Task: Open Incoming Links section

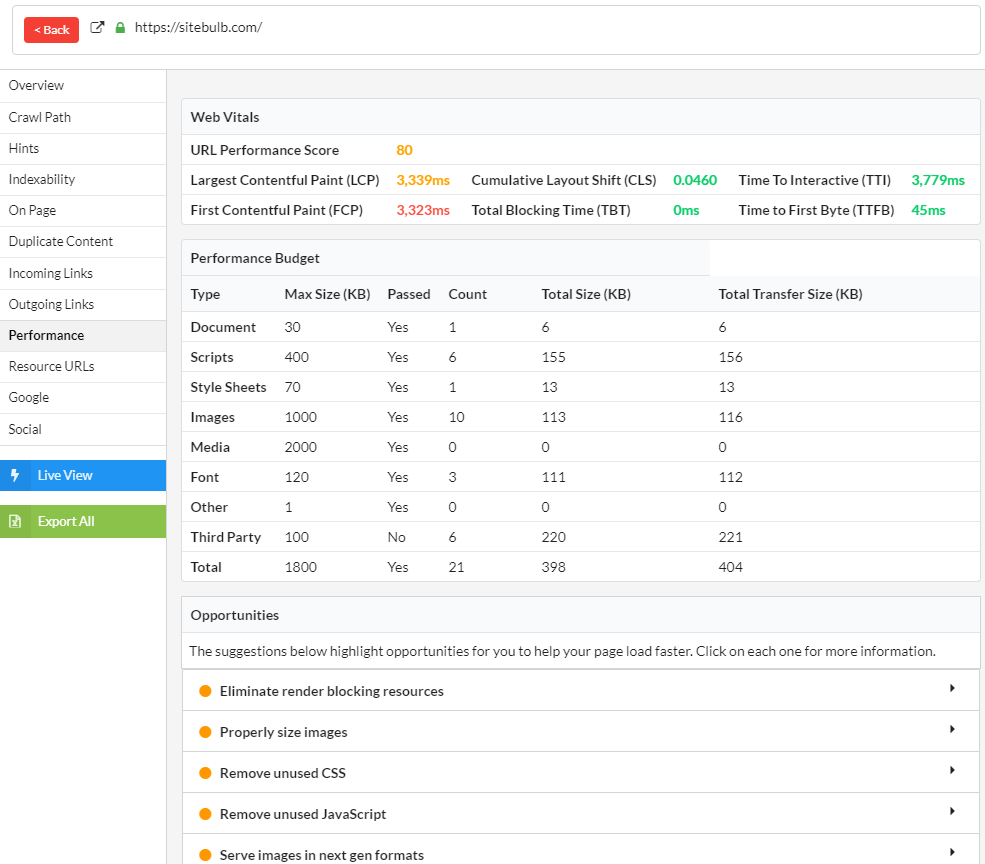Action: click(x=83, y=273)
